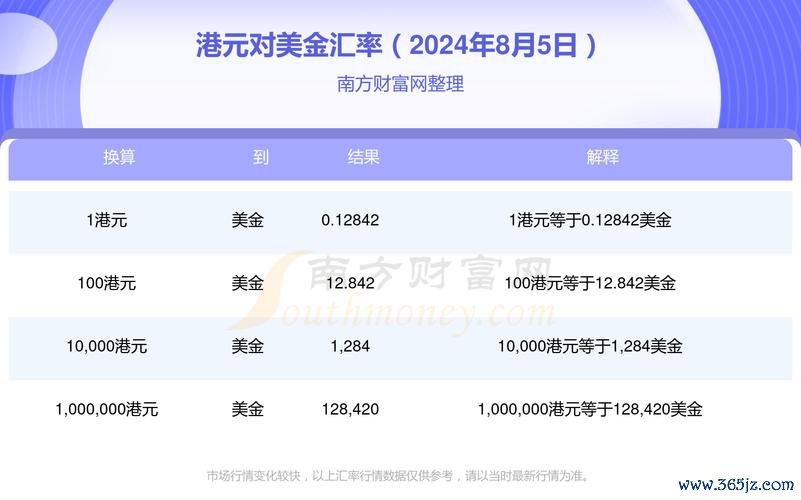Image resolution: width=801 pixels, height=500 pixels.
Task: Click the disclaimer text 市场行情变化较快
Action: tap(254, 476)
